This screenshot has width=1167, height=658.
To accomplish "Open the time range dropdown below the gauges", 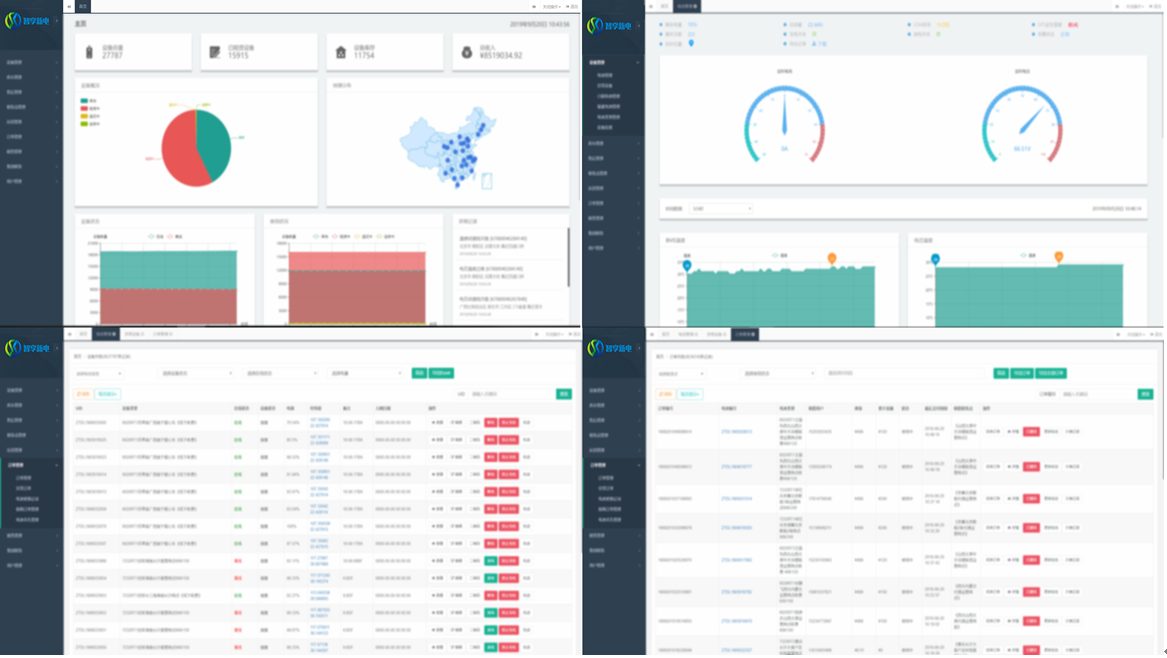I will tap(720, 209).
